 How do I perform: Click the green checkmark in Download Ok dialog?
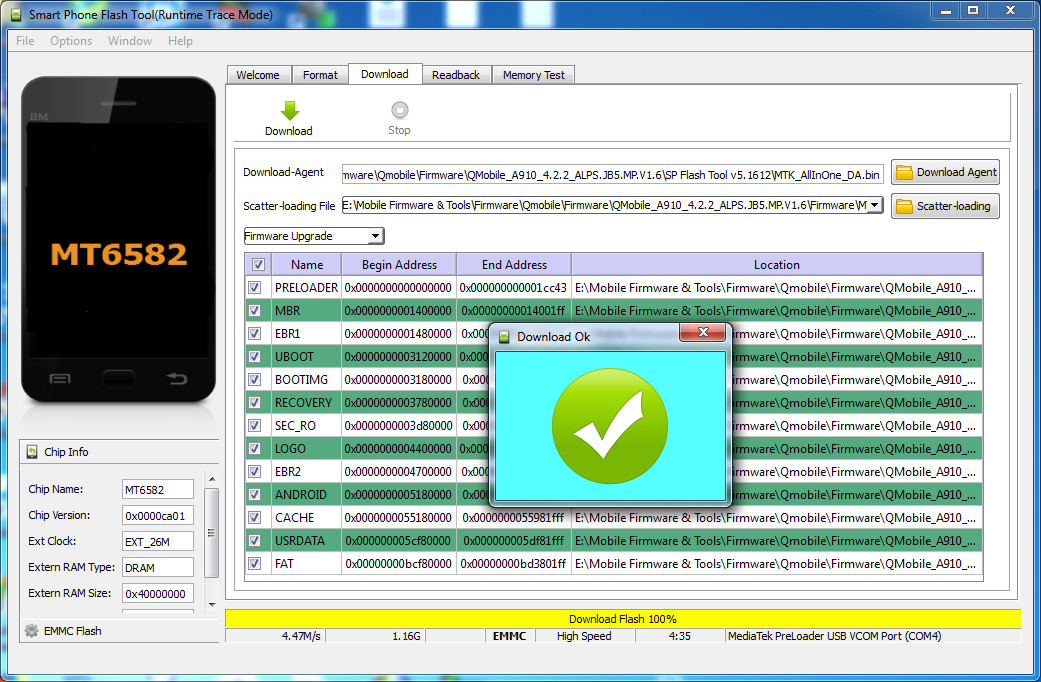[610, 426]
